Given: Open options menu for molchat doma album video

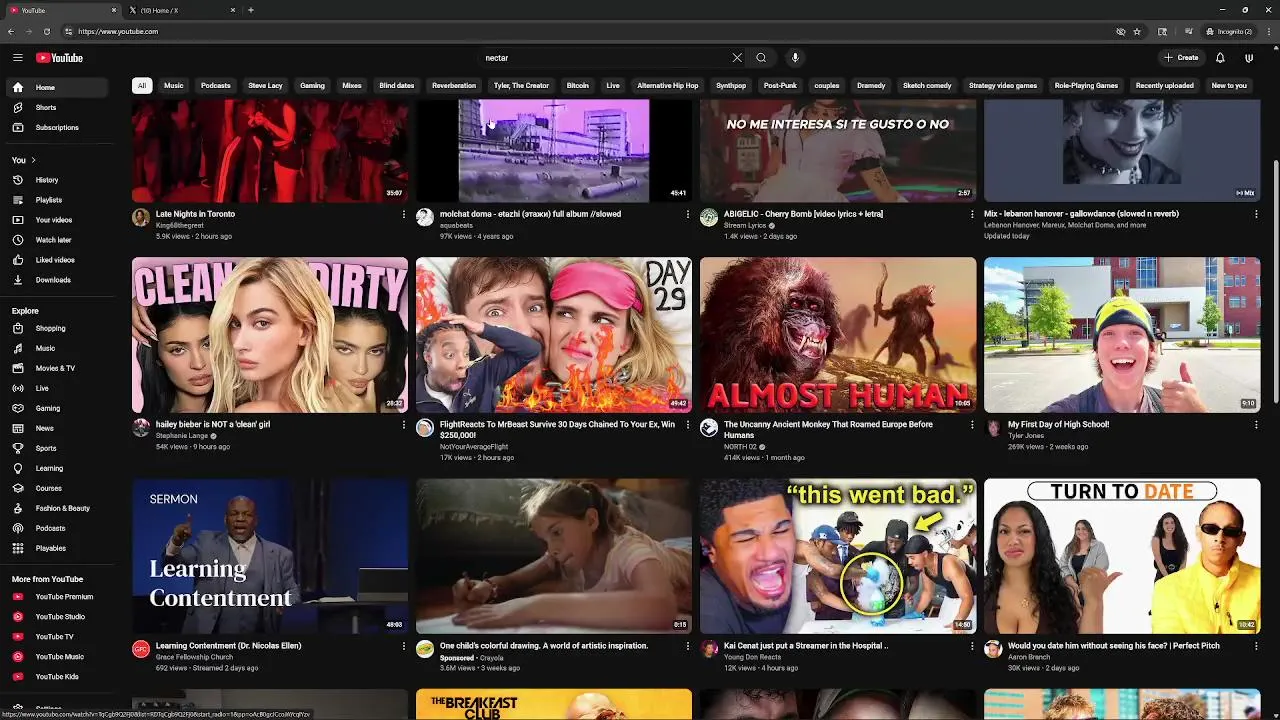Looking at the screenshot, I should pyautogui.click(x=687, y=214).
